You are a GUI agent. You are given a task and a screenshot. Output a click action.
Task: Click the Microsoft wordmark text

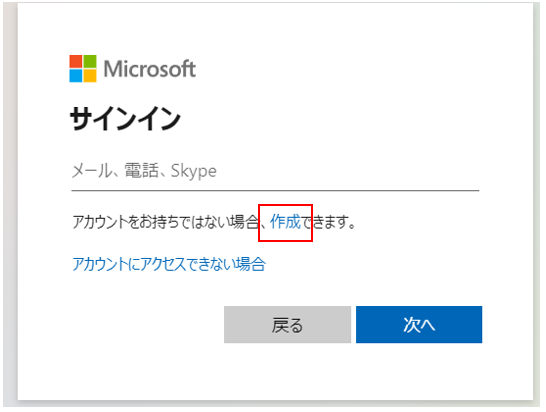150,69
